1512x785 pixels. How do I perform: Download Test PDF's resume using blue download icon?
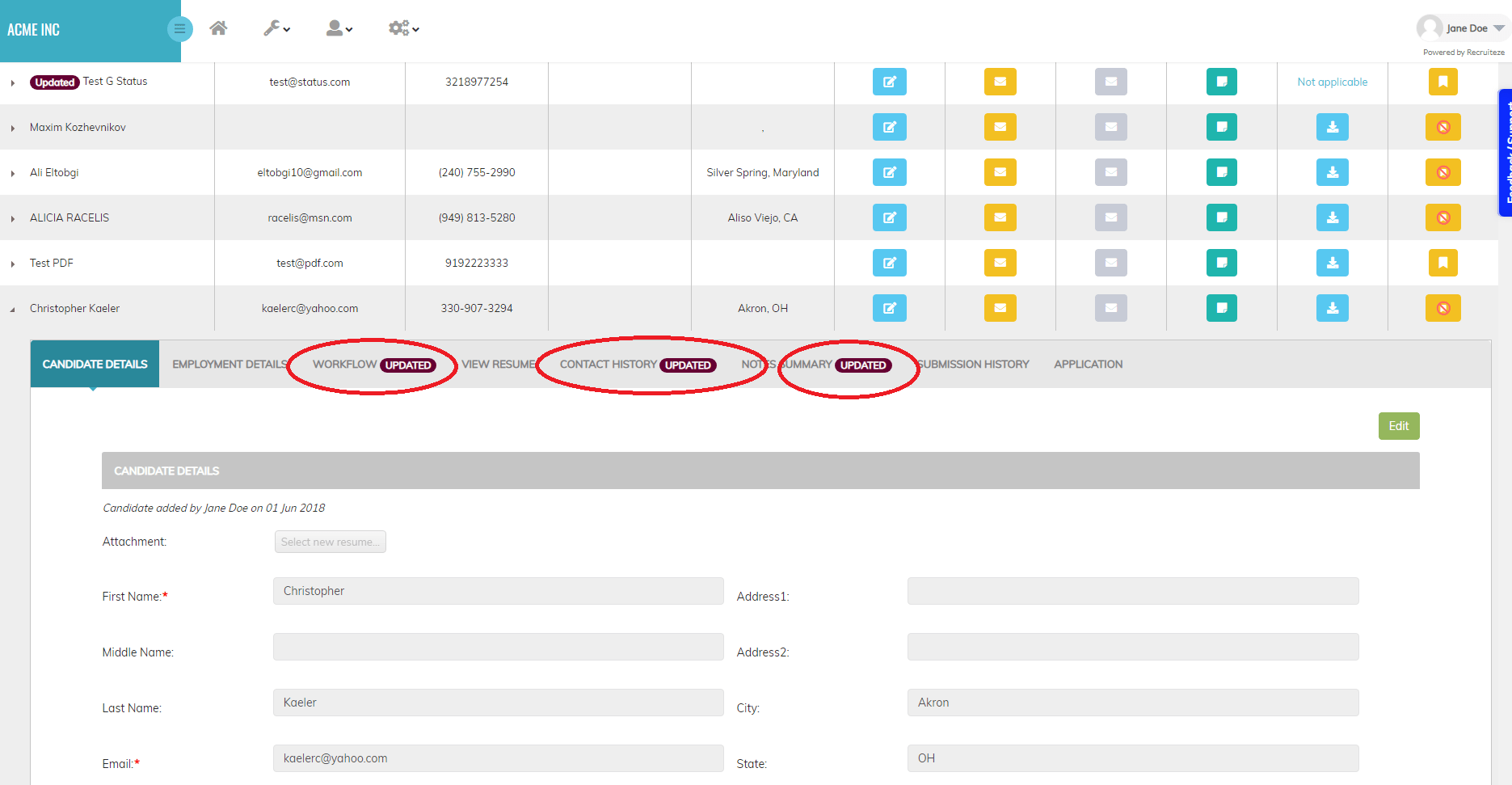(1333, 263)
